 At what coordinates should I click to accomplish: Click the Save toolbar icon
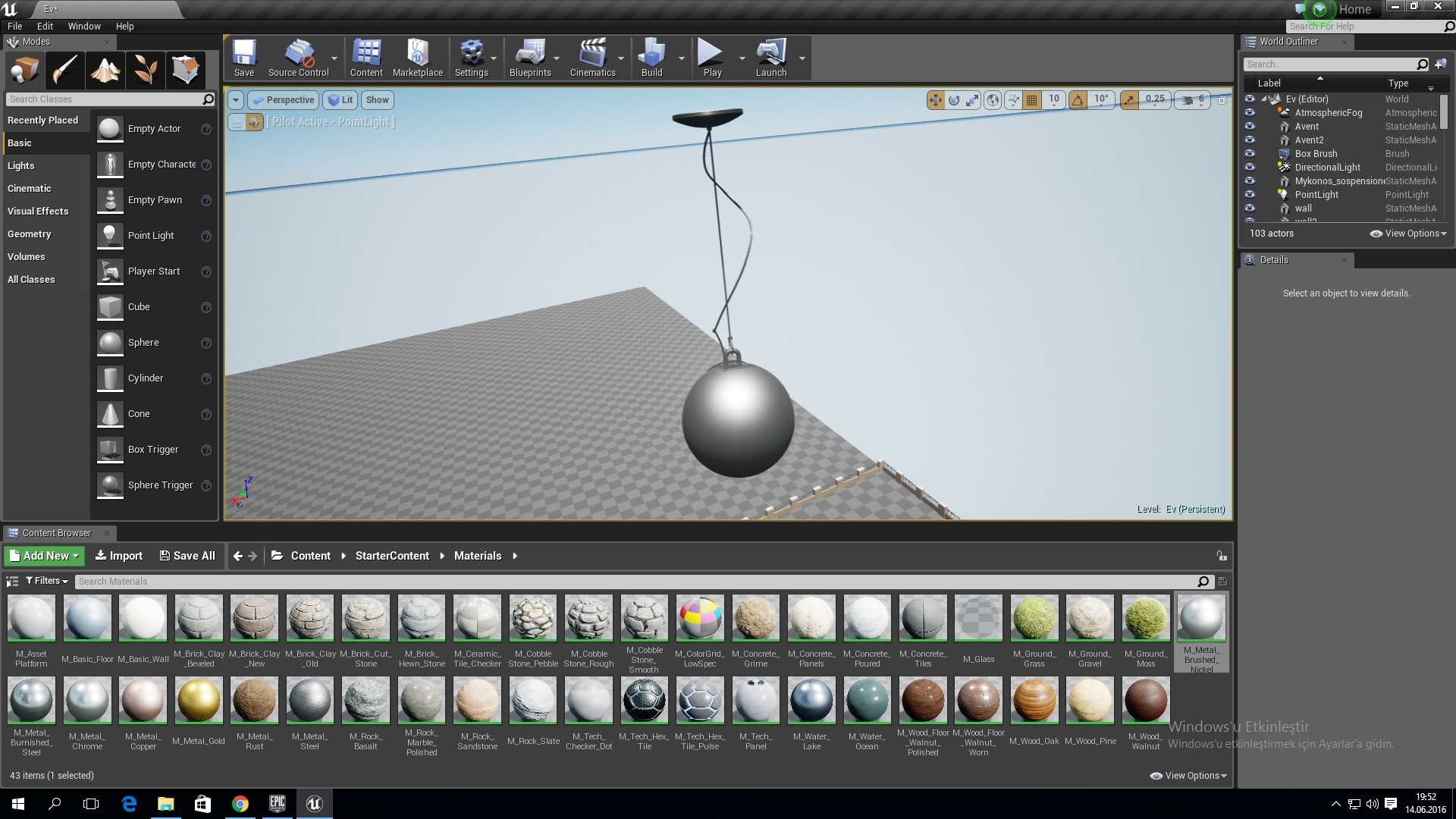(244, 58)
